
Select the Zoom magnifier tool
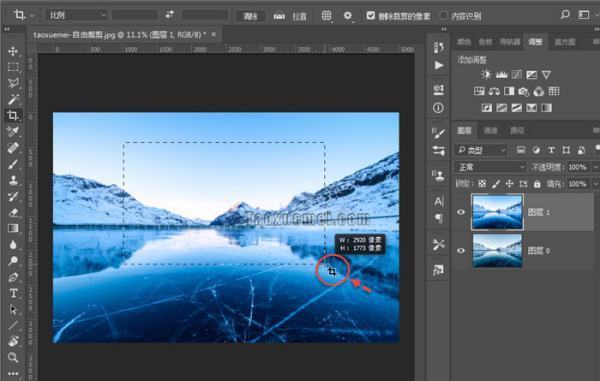point(13,358)
